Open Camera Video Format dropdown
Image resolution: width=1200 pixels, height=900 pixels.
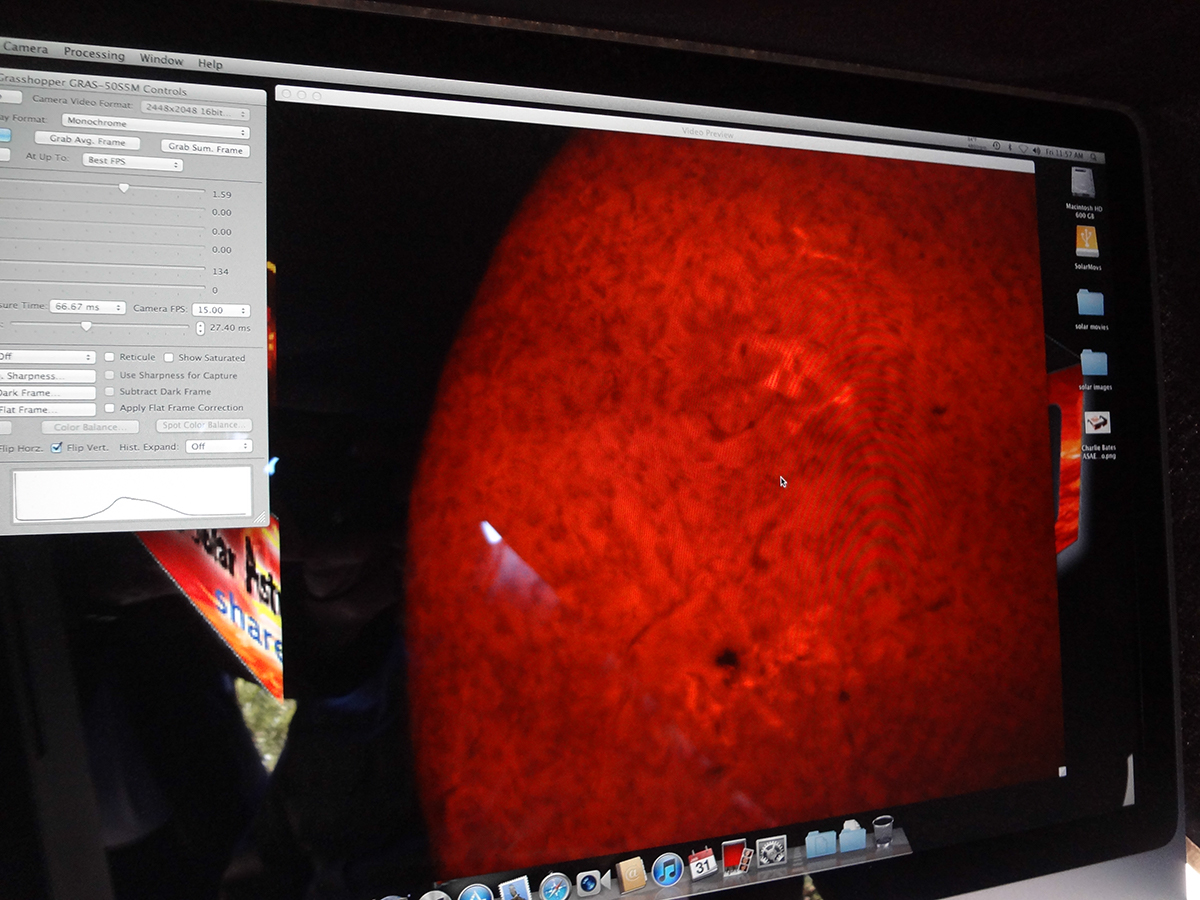(x=195, y=112)
